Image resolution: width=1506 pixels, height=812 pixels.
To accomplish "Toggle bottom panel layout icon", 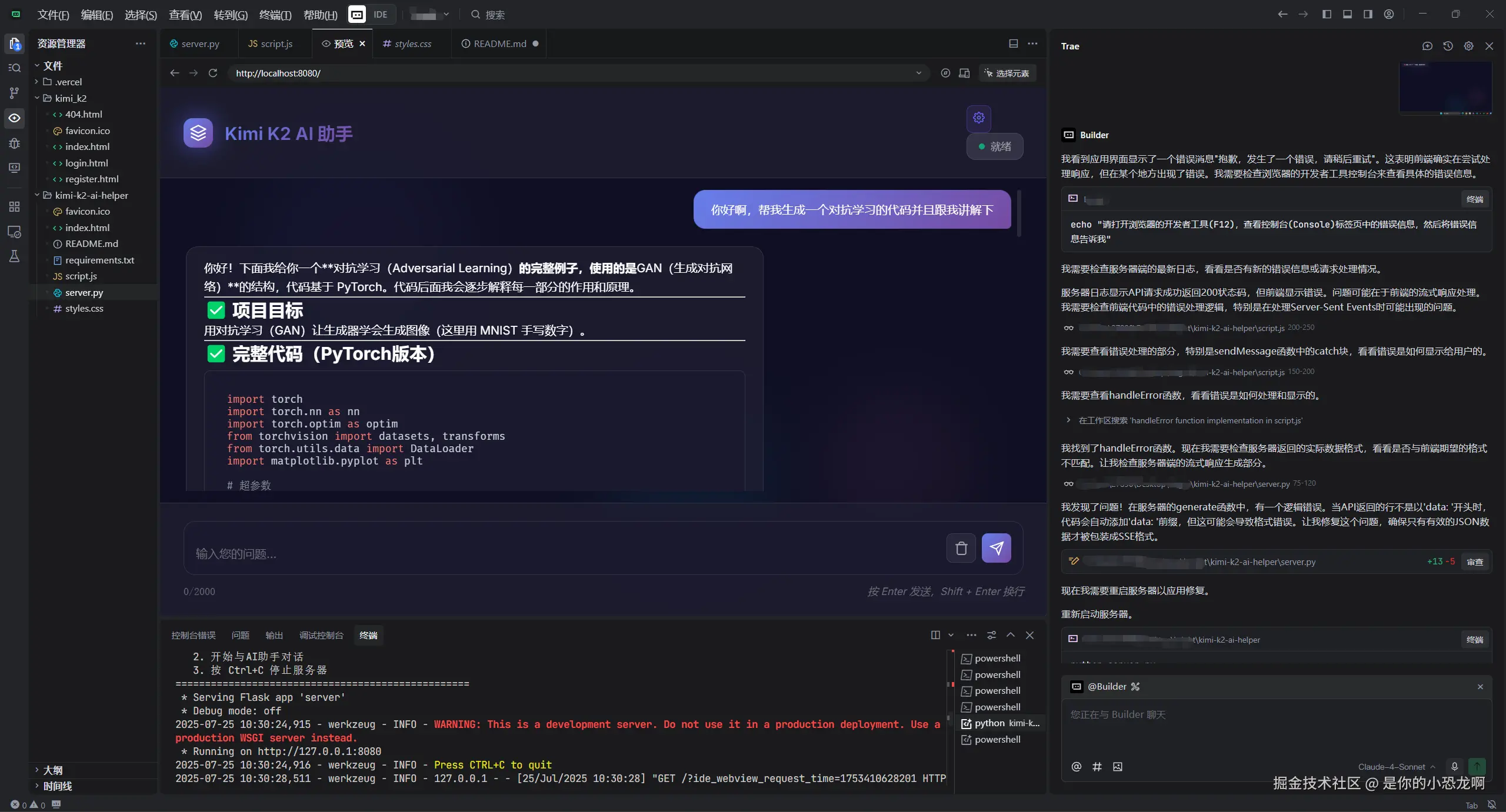I will click(x=1347, y=14).
